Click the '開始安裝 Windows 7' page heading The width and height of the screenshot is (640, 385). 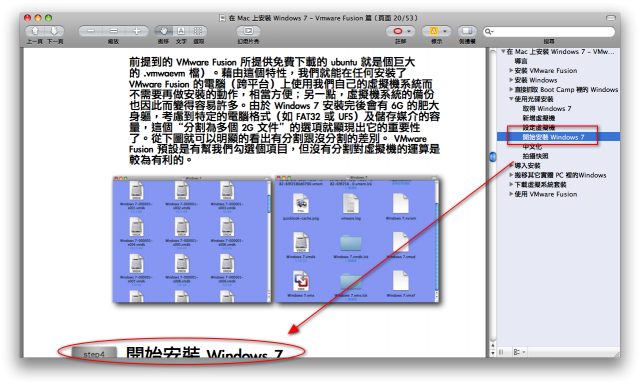(204, 353)
